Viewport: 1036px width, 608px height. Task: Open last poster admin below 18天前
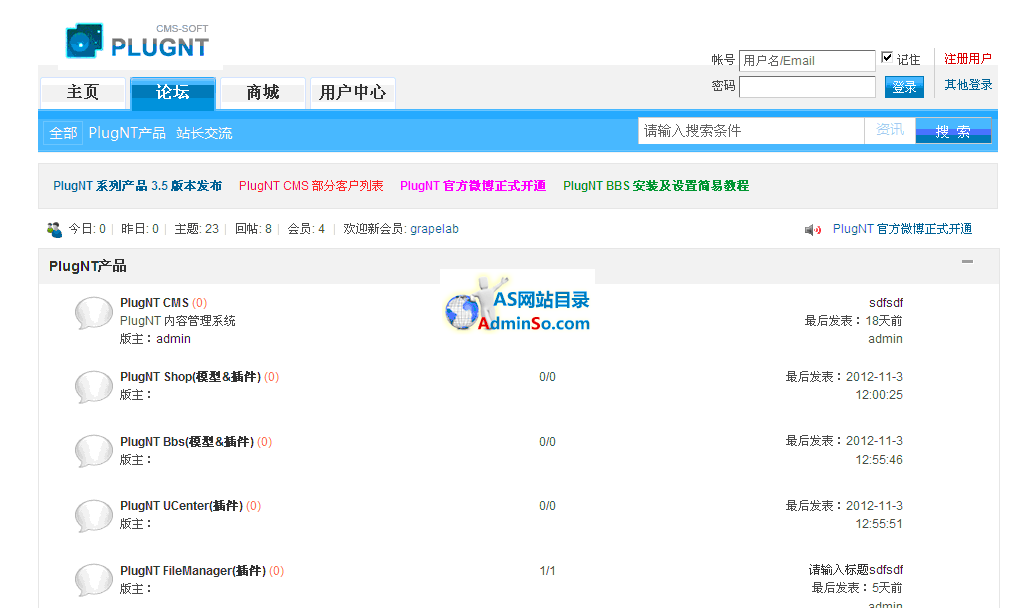click(x=885, y=339)
